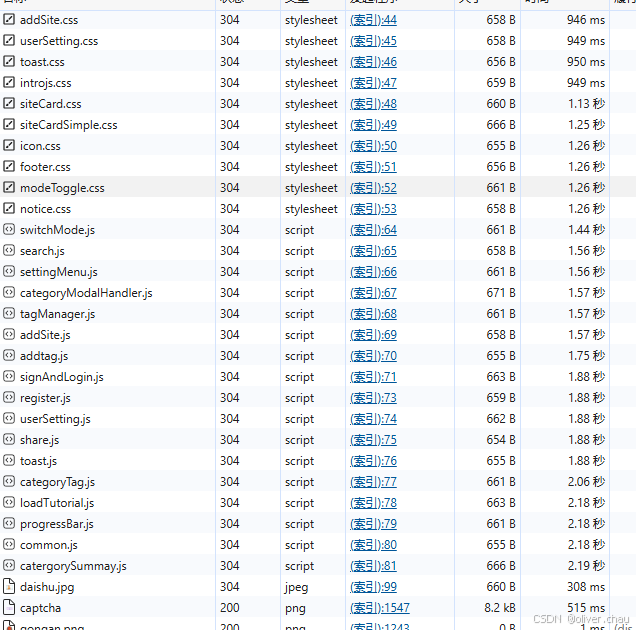Screen dimensions: 636x630
Task: Follow the (索引):71 link for signAndLogin.js
Action: tap(373, 377)
